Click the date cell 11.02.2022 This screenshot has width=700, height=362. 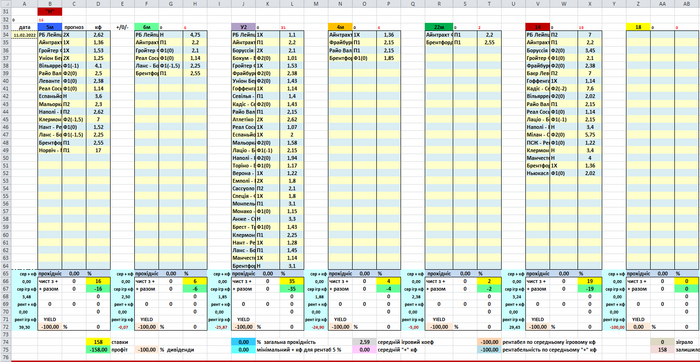pos(24,34)
